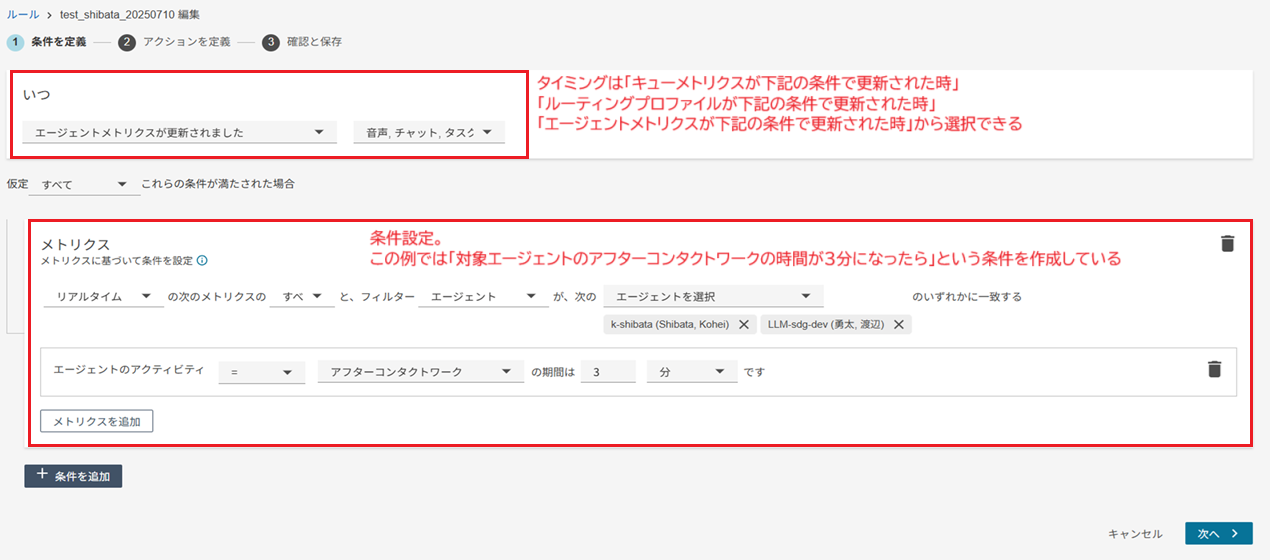Open the エージェントを選択 dropdown
Screen dimensions: 1270x560
pos(714,296)
